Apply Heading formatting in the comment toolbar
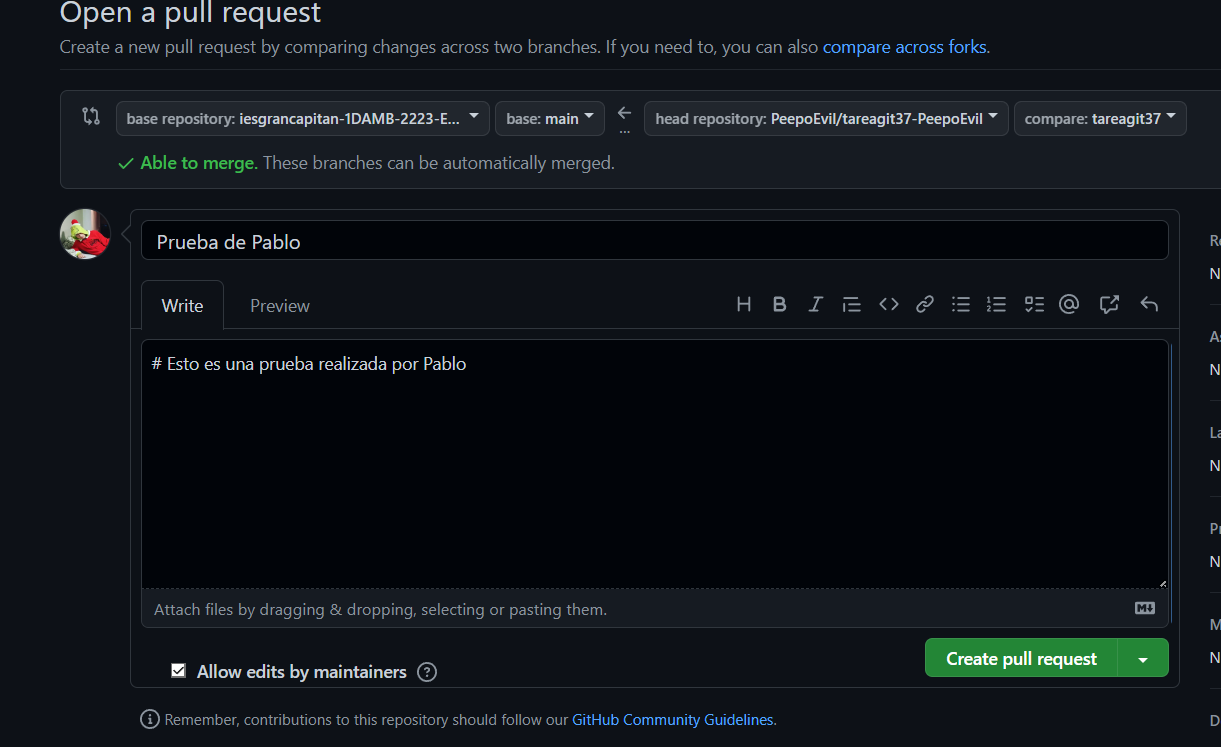Viewport: 1221px width, 747px height. [743, 304]
